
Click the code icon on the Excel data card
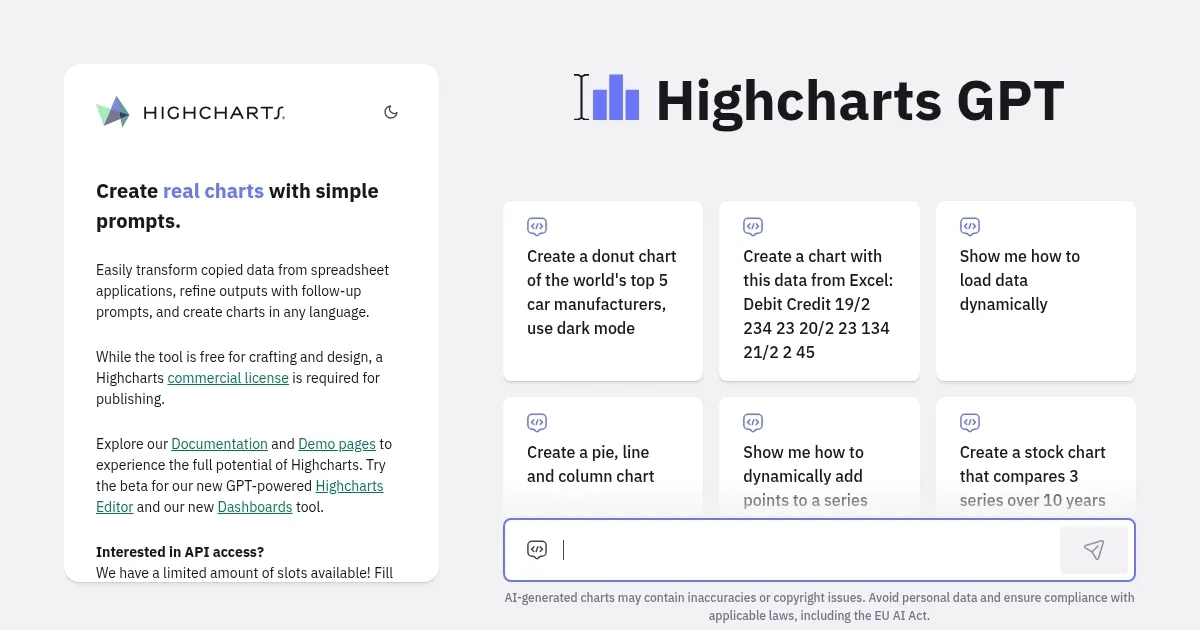(753, 226)
